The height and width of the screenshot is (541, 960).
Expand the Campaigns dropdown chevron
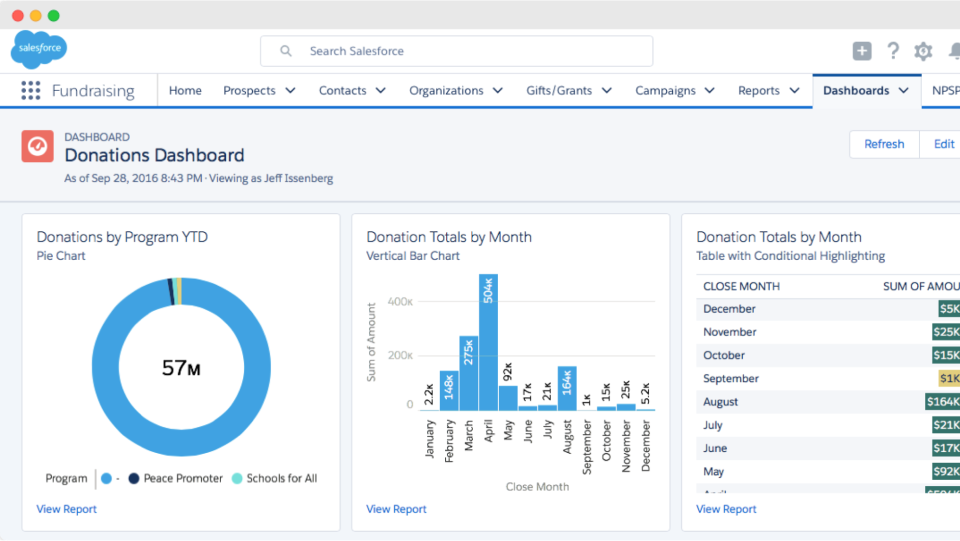(710, 91)
